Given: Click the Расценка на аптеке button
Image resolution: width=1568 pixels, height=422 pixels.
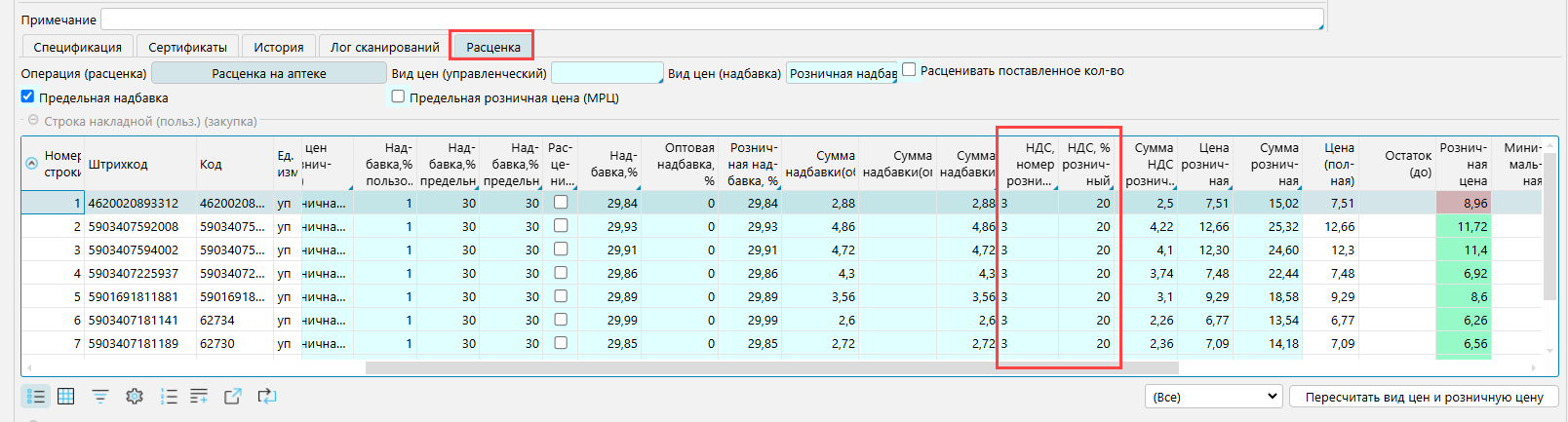Looking at the screenshot, I should [269, 73].
